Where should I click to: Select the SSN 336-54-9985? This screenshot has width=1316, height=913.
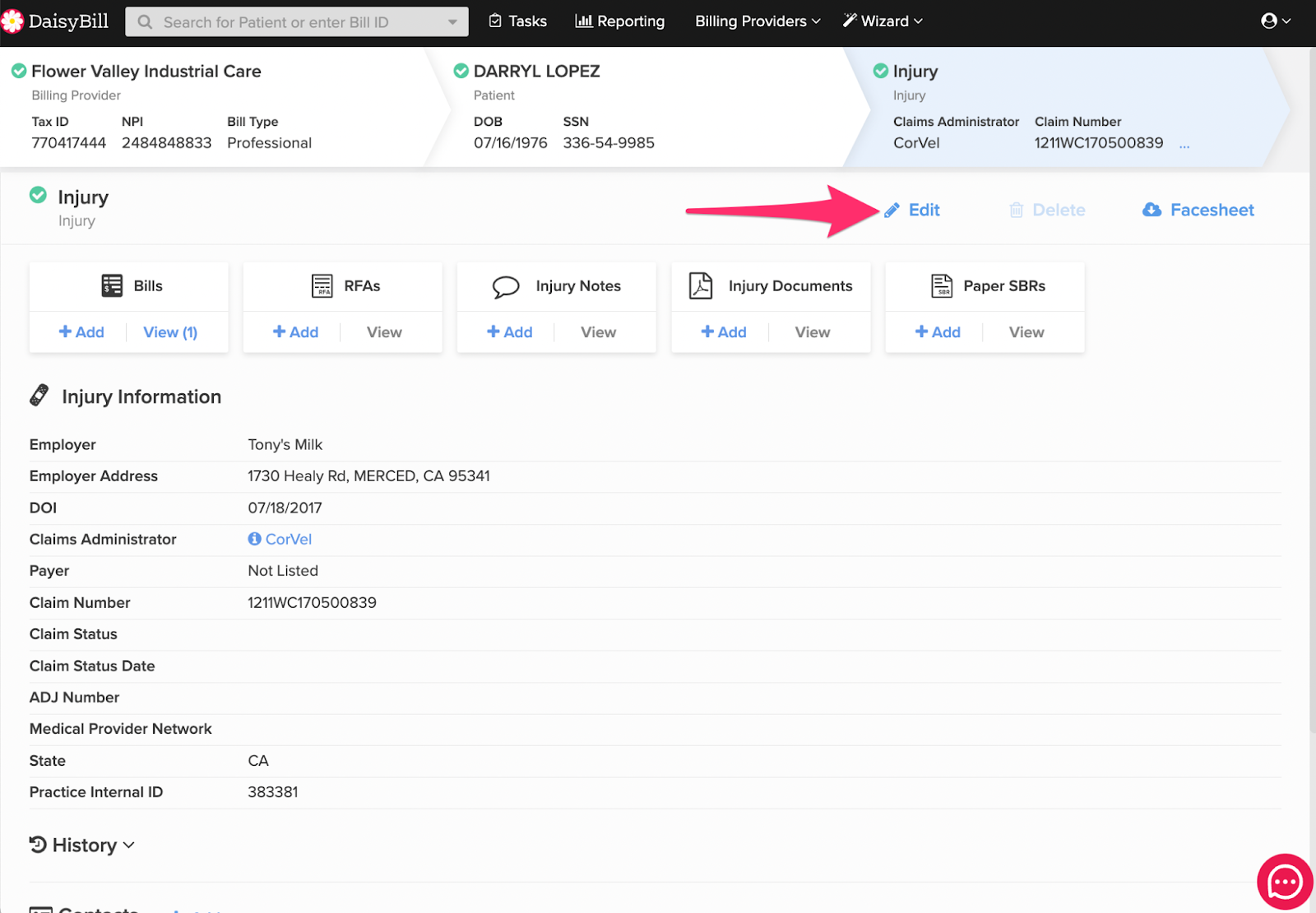(x=609, y=143)
